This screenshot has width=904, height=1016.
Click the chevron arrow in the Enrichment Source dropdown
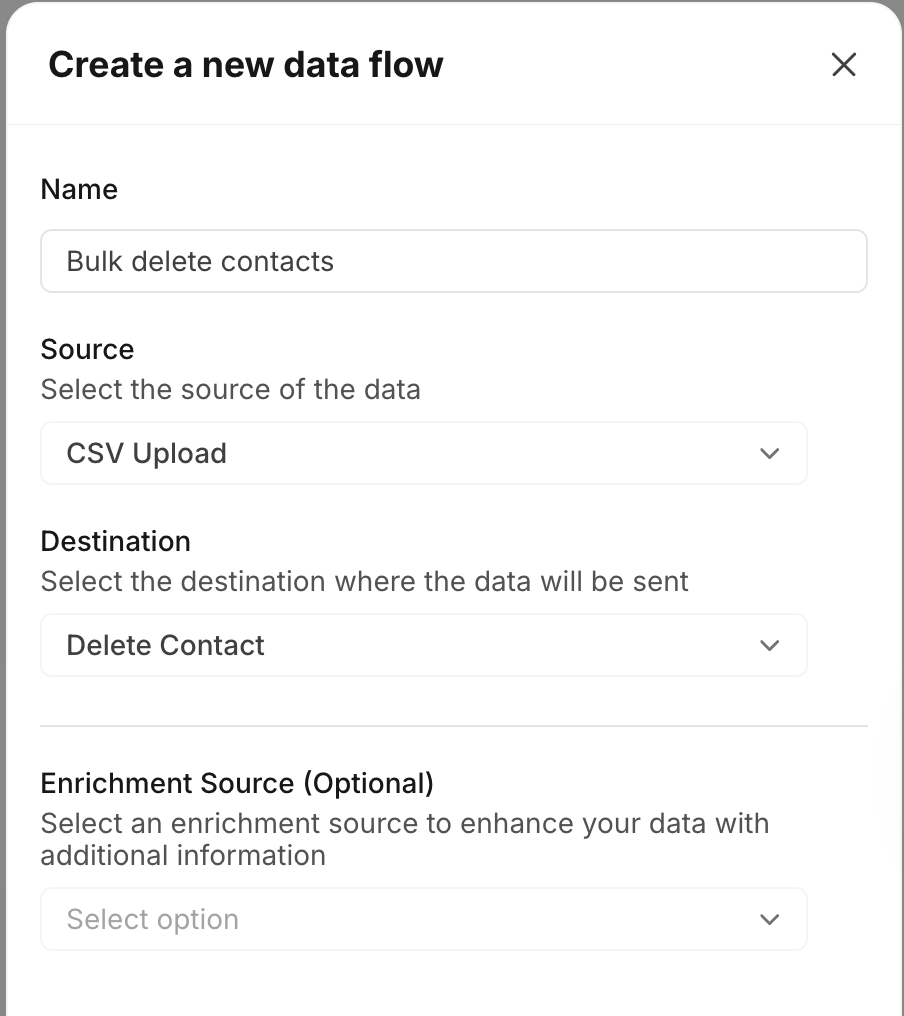click(x=769, y=919)
